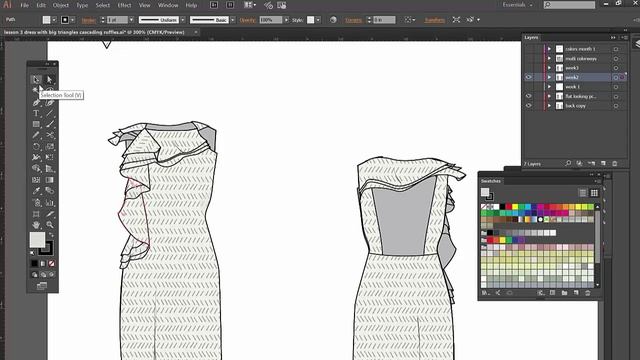The image size is (640, 360).
Task: Select the Paintbrush tool
Action: point(49,124)
